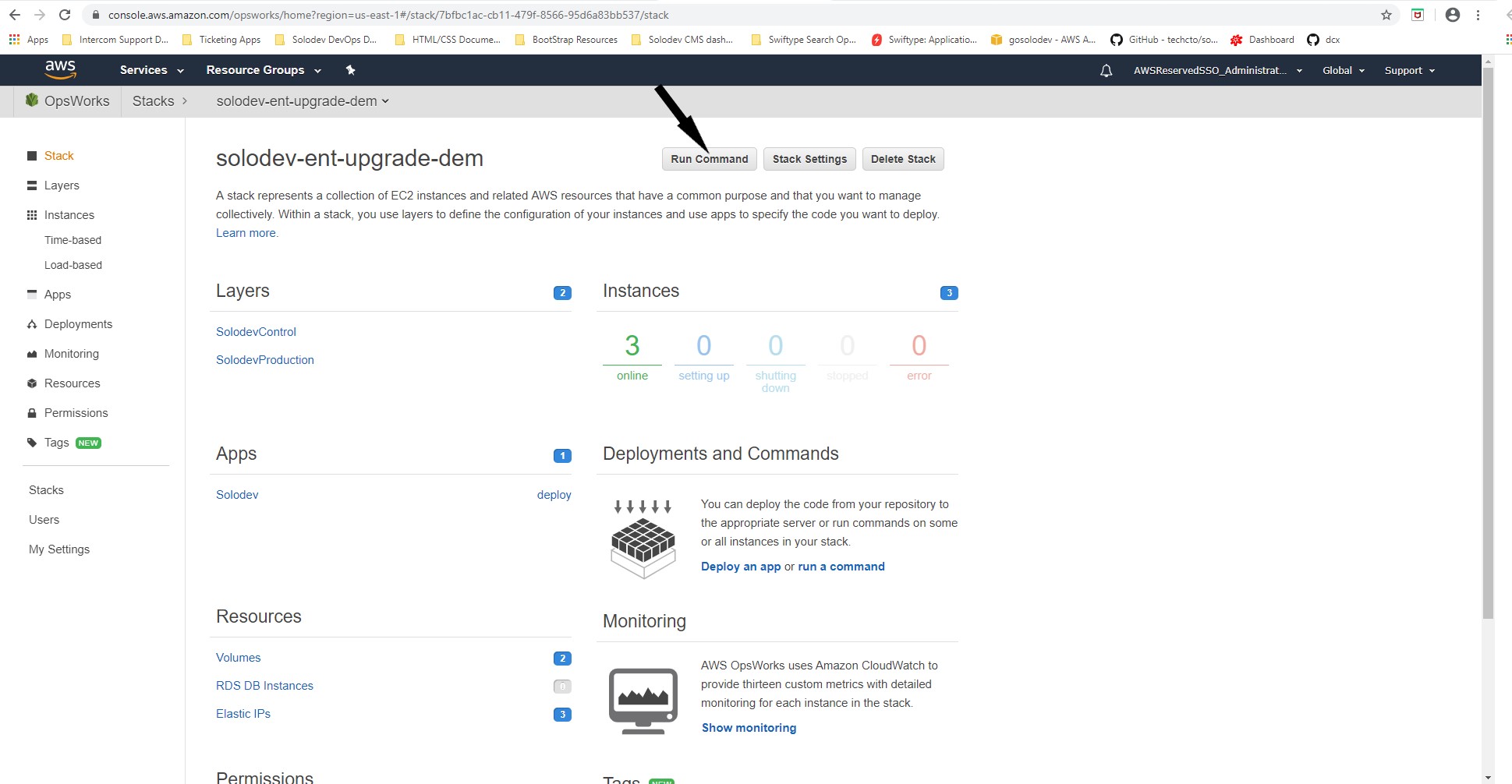Click the Tags icon in sidebar

tap(32, 443)
